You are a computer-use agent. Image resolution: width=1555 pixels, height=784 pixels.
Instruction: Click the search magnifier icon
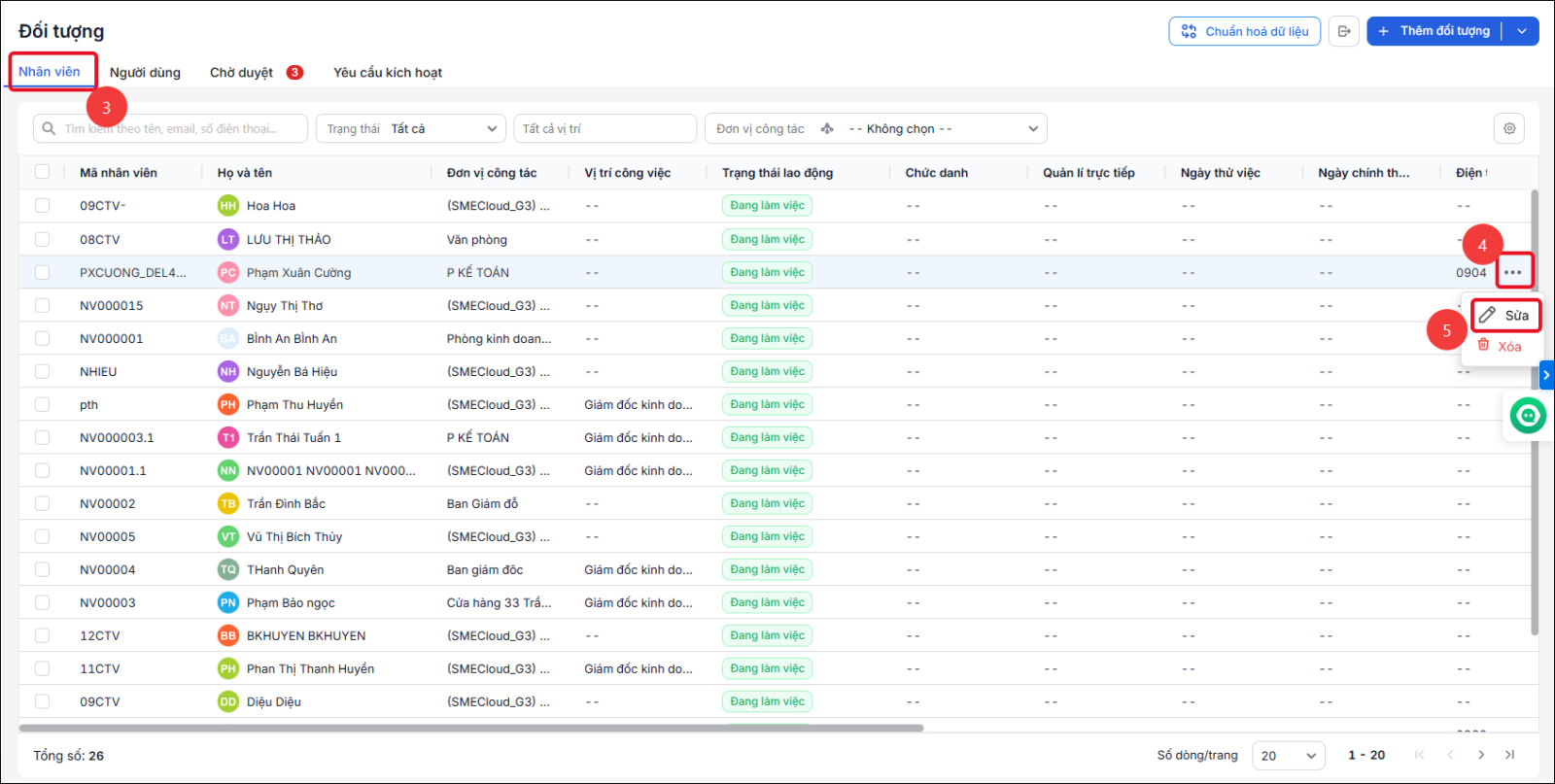(x=49, y=128)
